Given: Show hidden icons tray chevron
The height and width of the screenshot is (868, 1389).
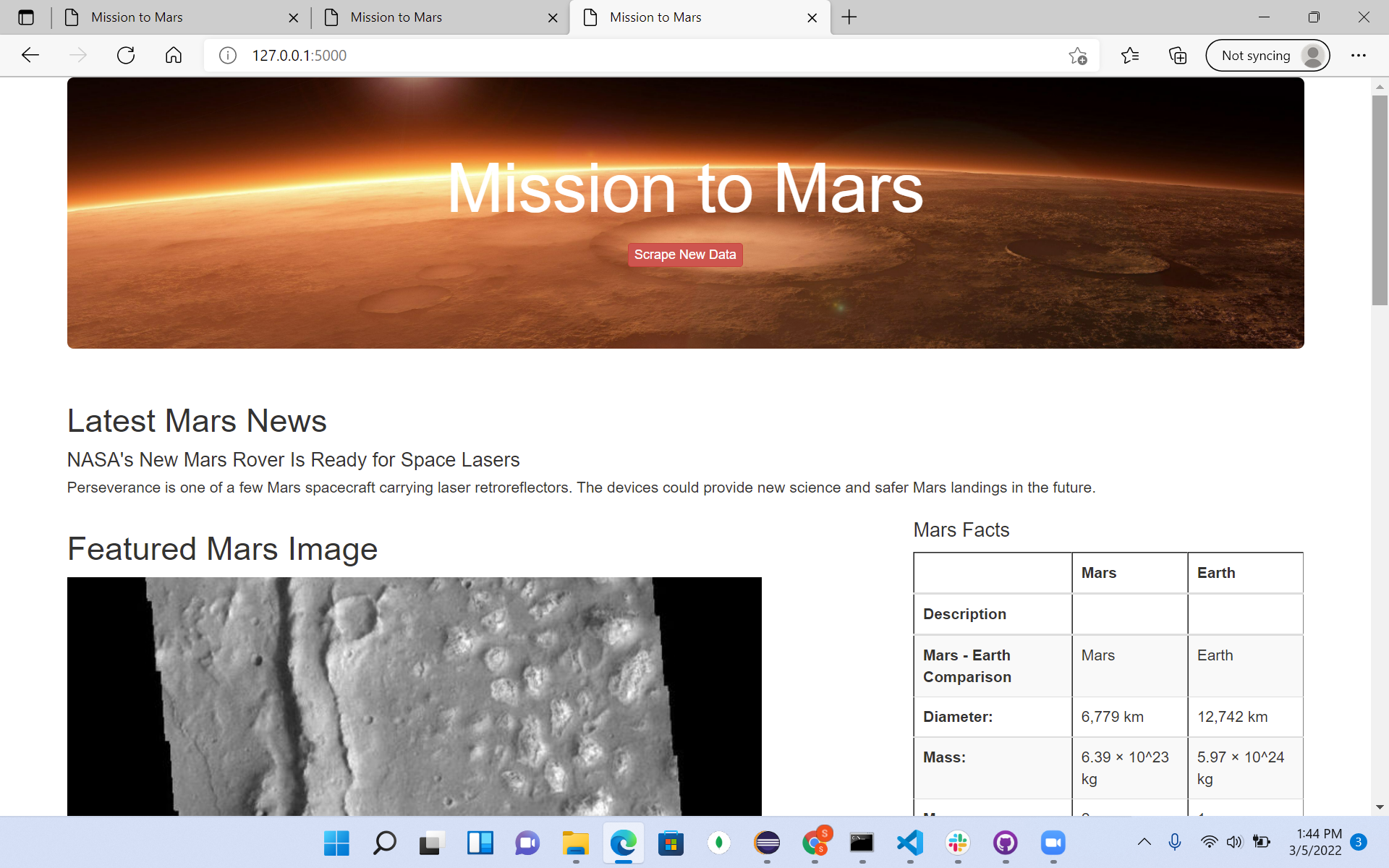Looking at the screenshot, I should pyautogui.click(x=1144, y=842).
